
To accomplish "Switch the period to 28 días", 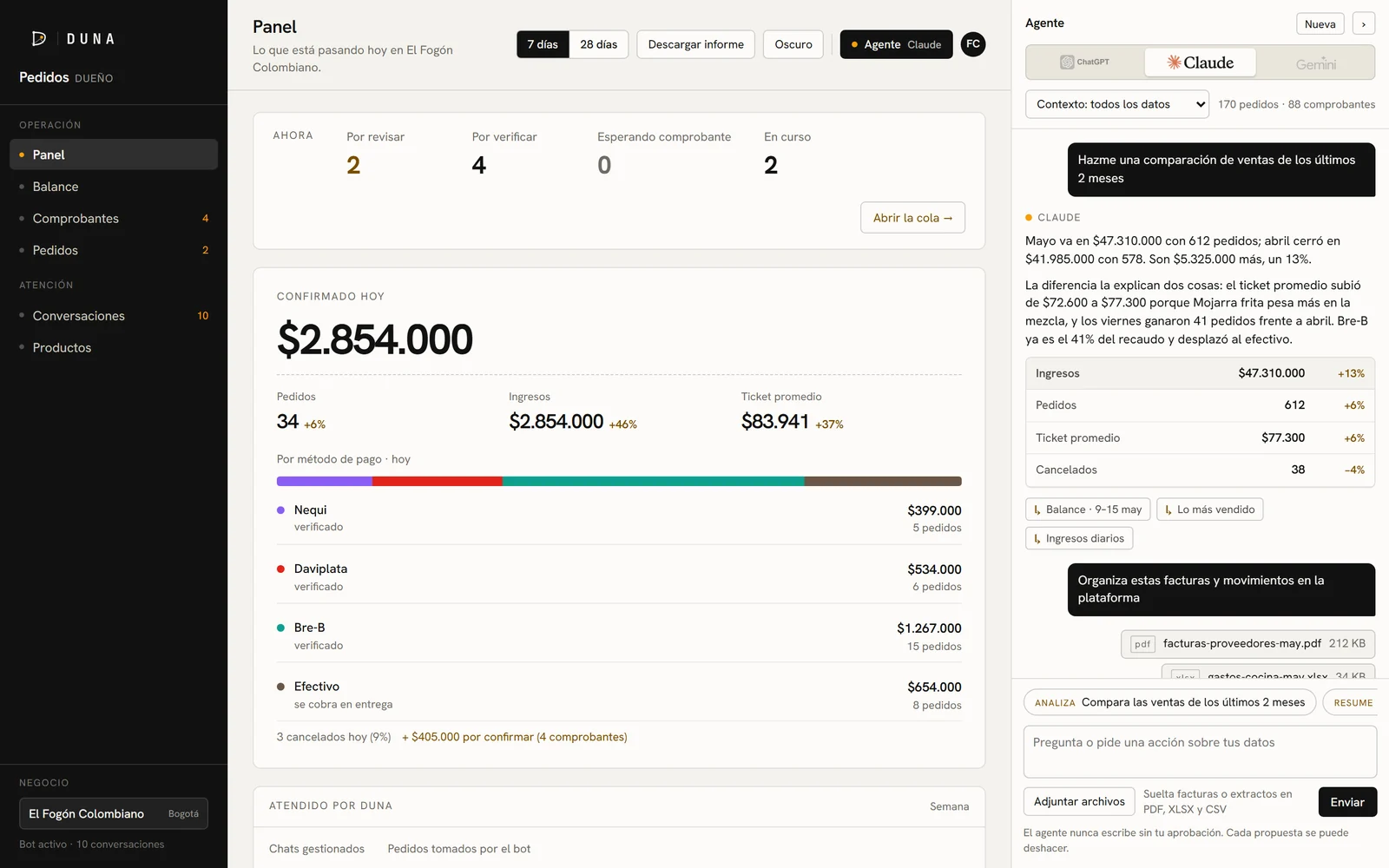I will [599, 44].
